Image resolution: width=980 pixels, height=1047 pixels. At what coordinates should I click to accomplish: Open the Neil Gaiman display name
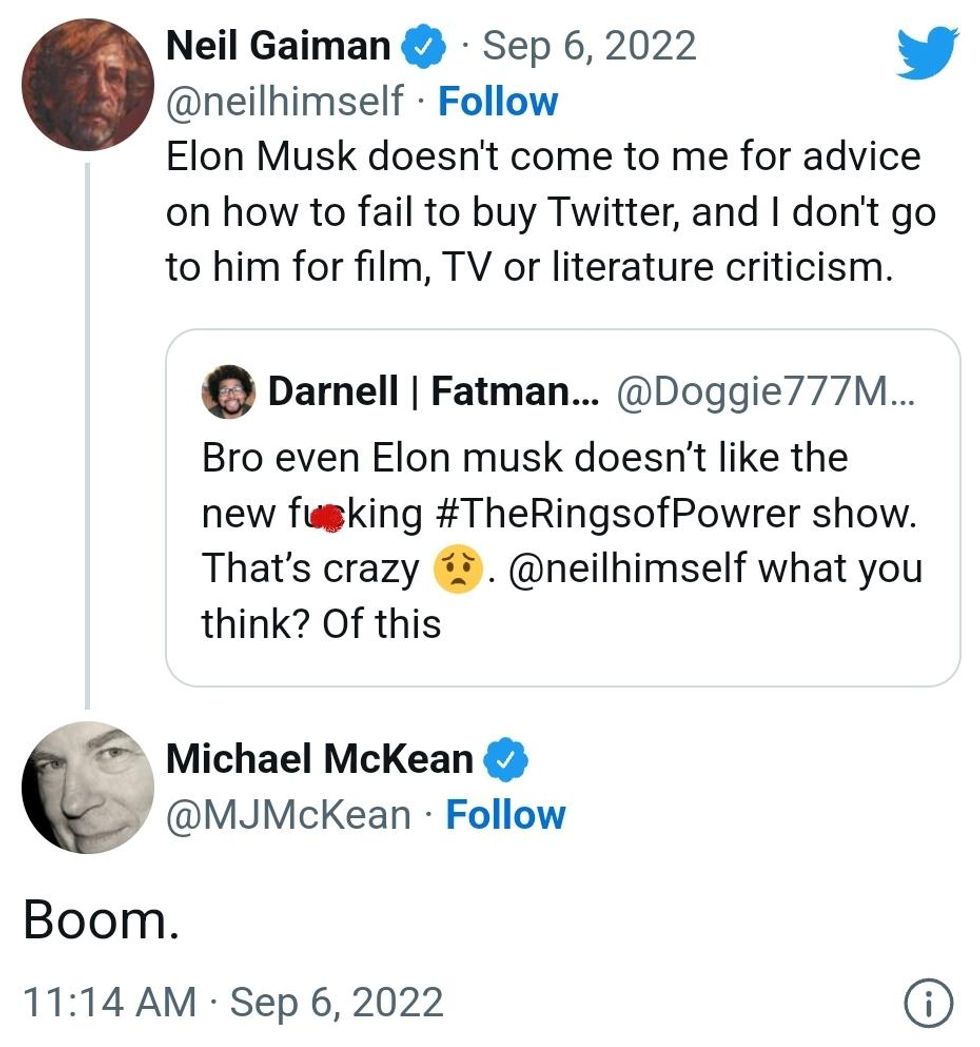277,46
